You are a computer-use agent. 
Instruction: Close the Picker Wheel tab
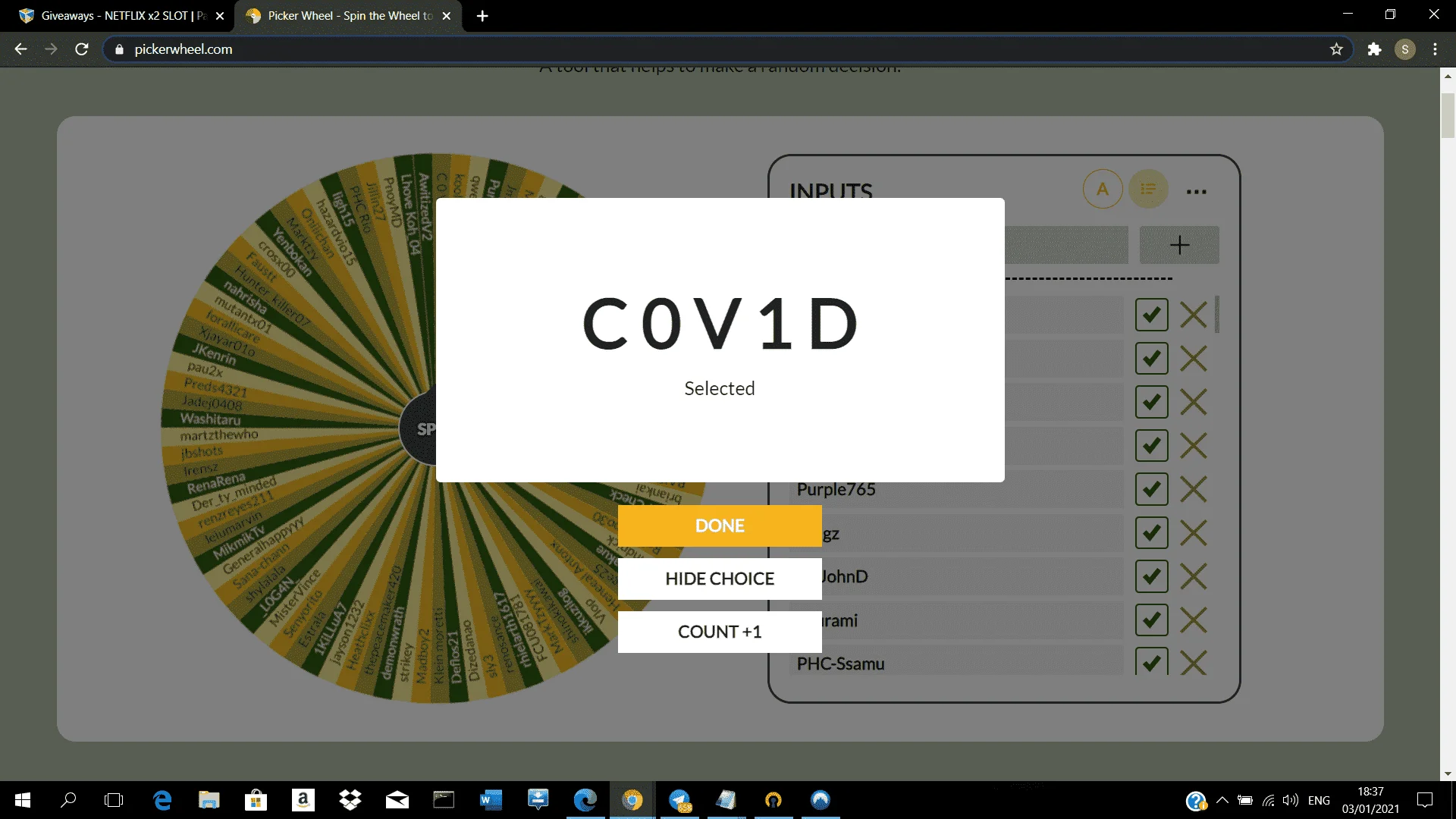tap(447, 16)
